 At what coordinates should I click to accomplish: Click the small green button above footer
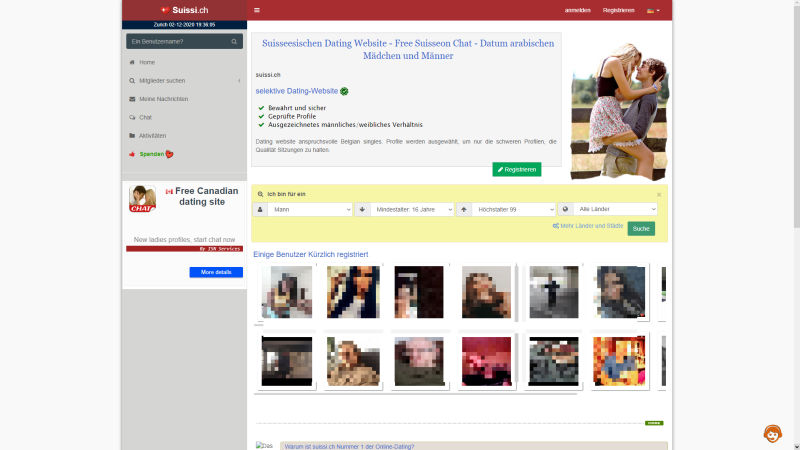(654, 423)
